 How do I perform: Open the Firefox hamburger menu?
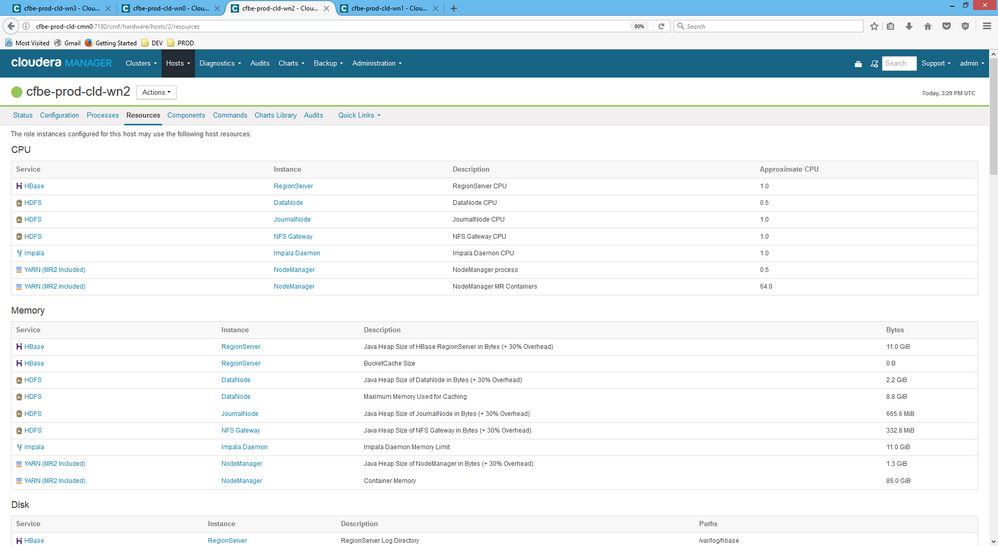point(987,26)
